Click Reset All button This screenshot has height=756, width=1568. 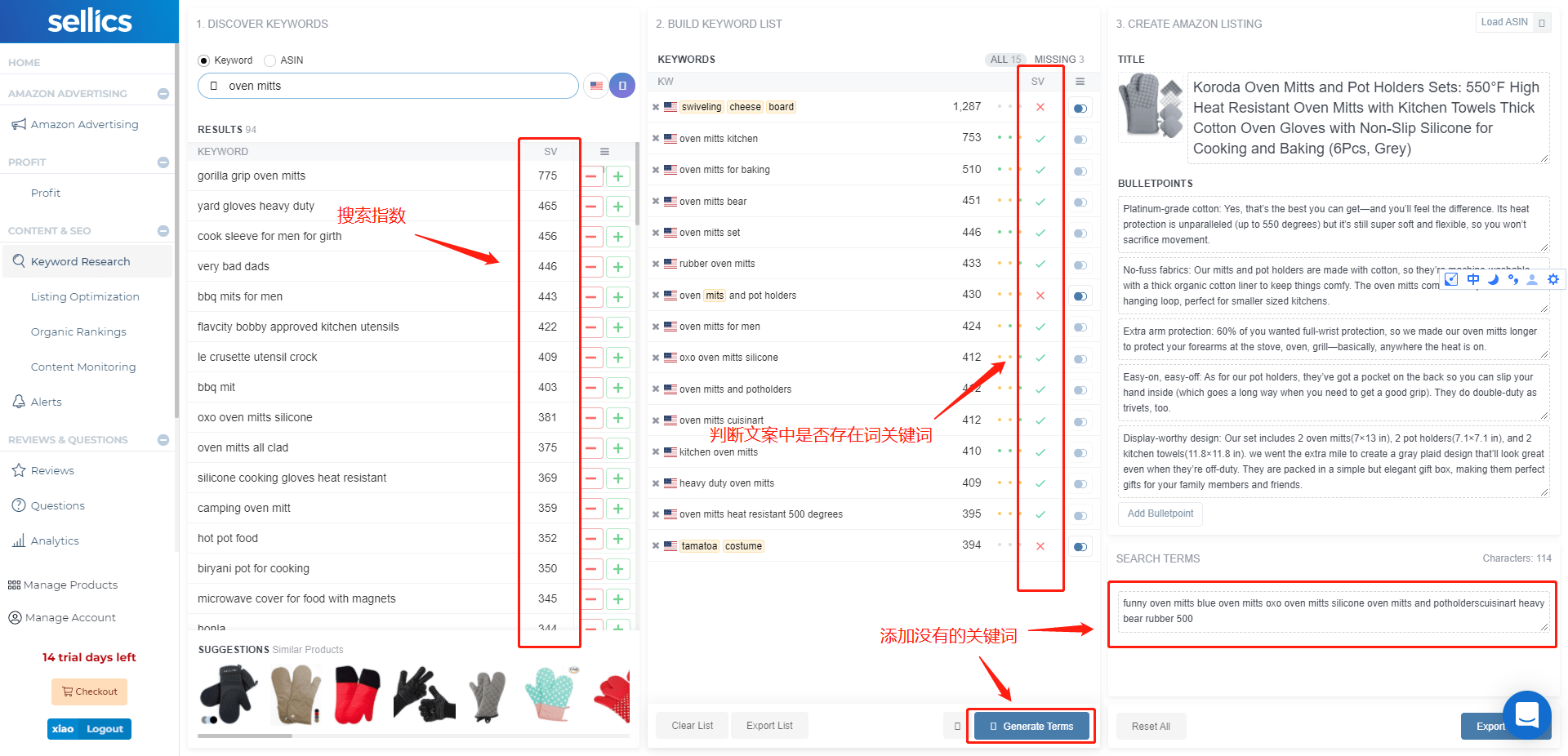point(1151,727)
